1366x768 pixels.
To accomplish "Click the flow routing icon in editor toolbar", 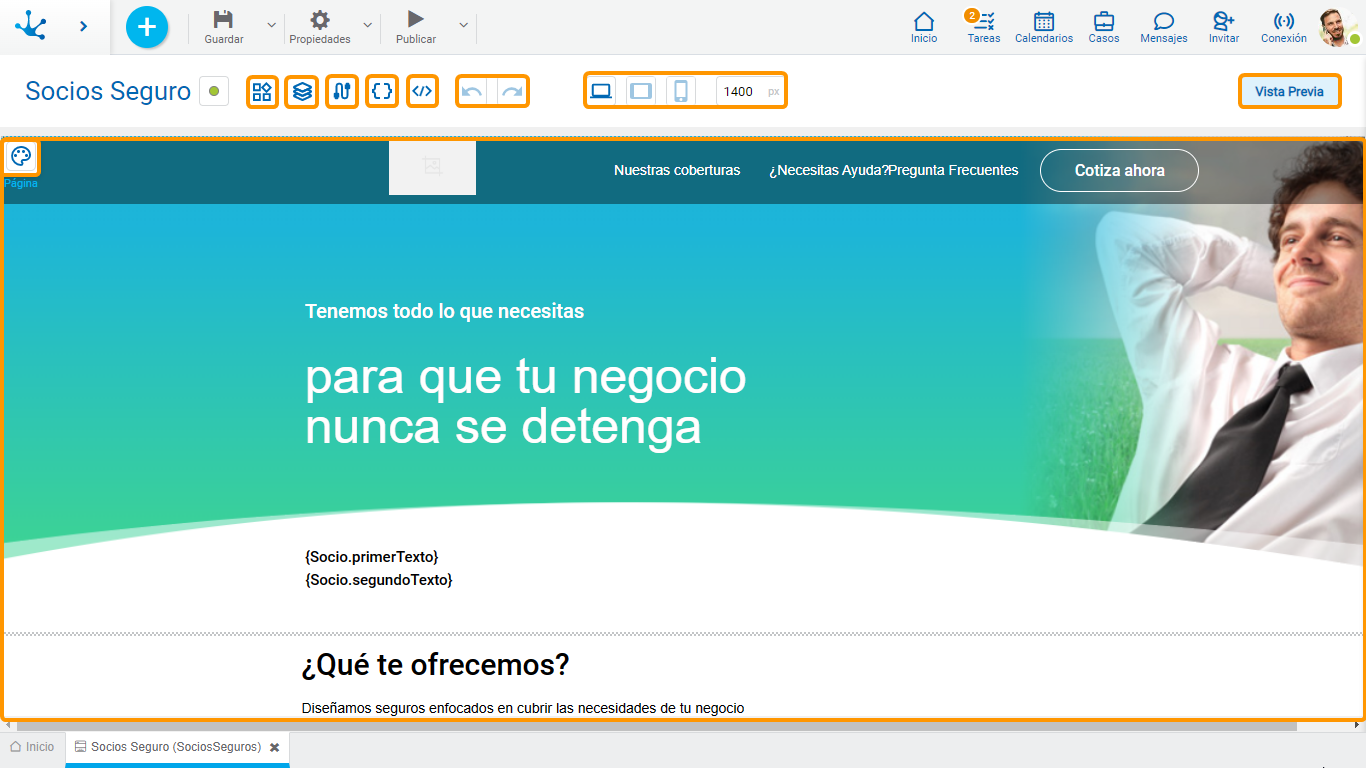I will click(x=342, y=91).
